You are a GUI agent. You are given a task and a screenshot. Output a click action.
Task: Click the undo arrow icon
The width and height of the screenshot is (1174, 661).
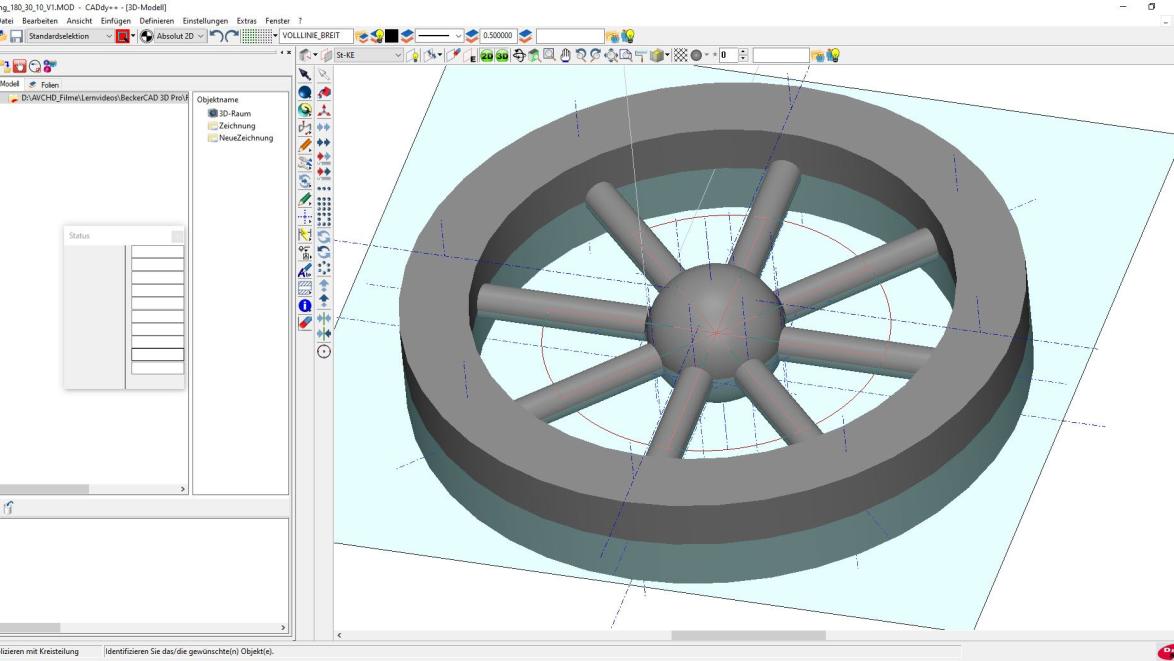216,36
